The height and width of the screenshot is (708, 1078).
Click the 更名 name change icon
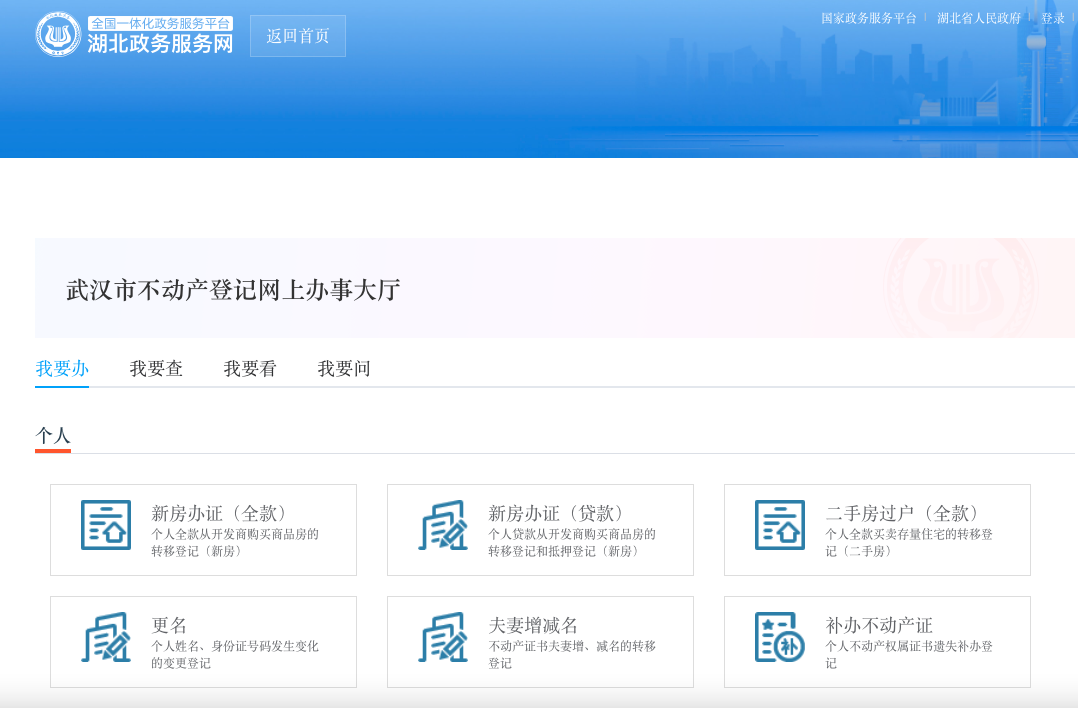coord(106,637)
